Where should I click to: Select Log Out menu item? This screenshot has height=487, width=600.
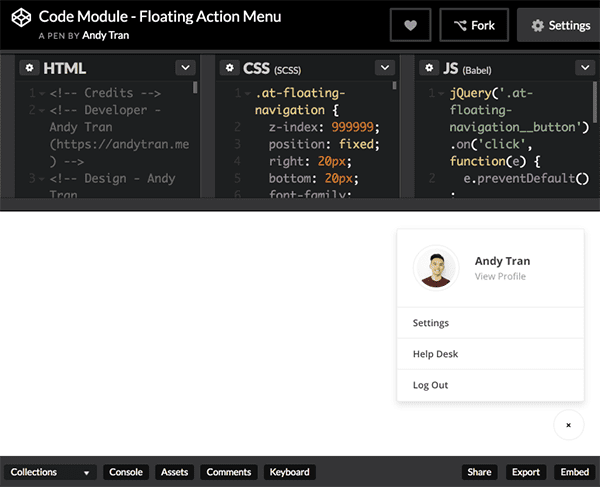491,385
